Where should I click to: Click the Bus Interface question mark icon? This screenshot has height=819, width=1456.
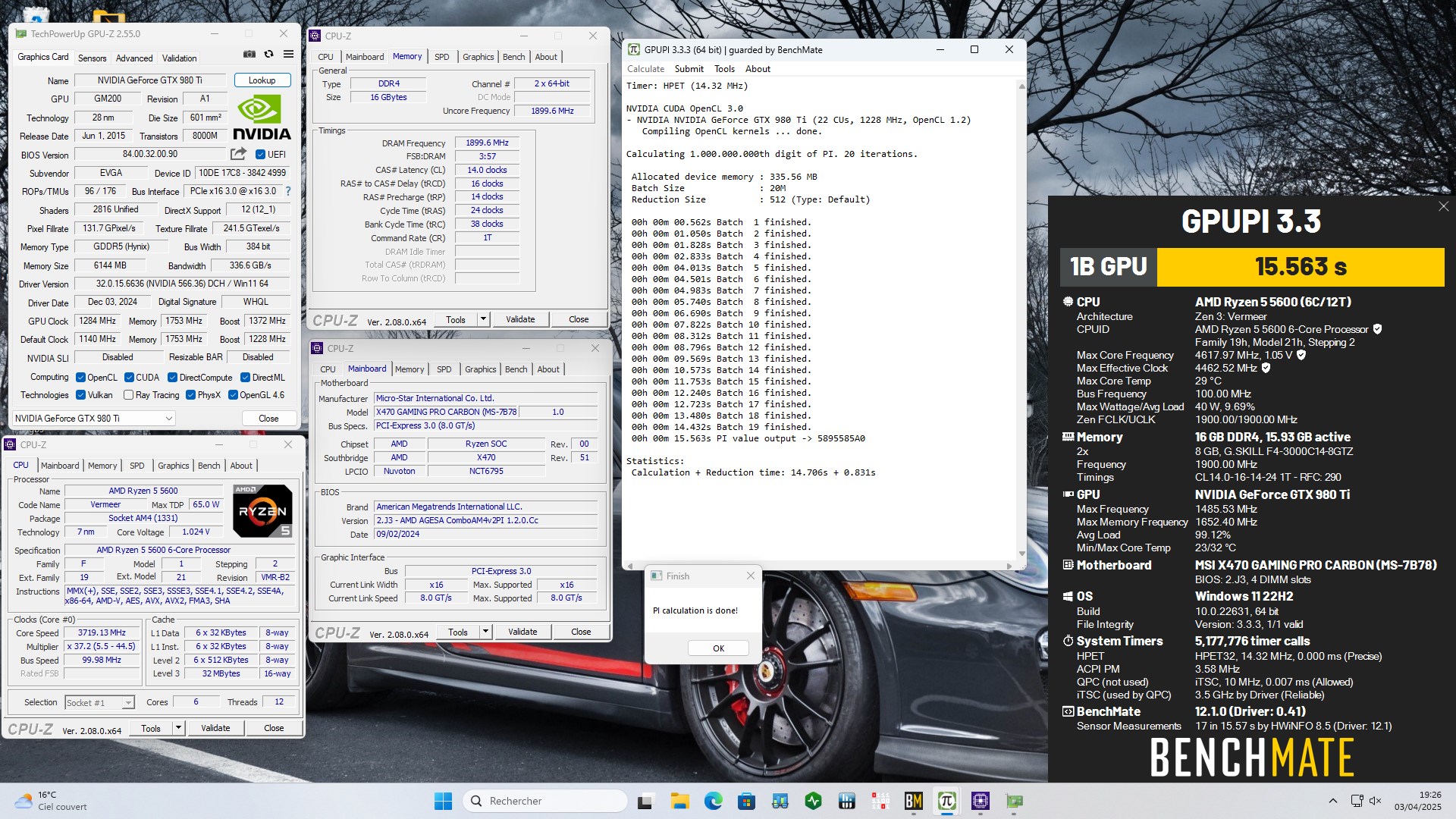tap(288, 192)
